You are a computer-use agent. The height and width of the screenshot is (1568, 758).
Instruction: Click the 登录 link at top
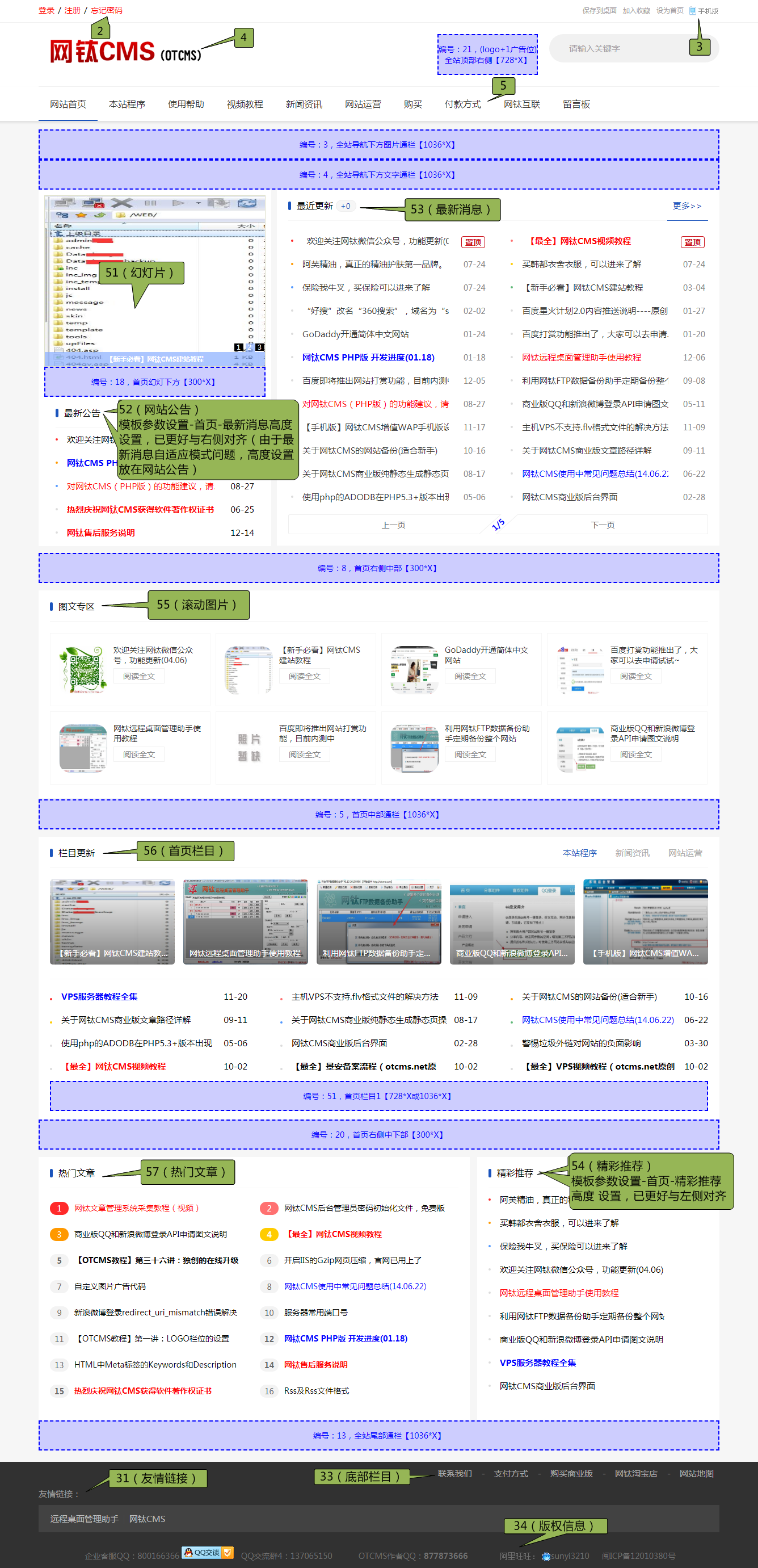click(46, 10)
